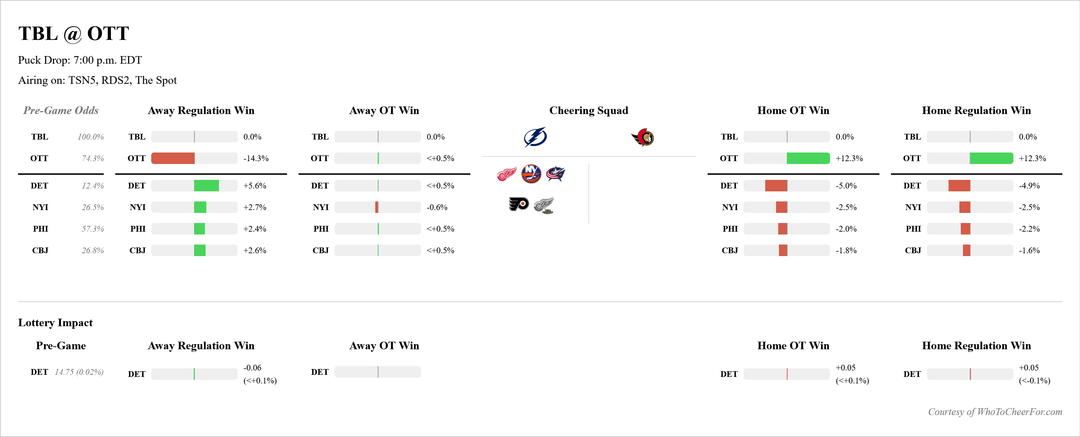Click the Lottery Impact section heading
The image size is (1080, 437).
[x=56, y=323]
